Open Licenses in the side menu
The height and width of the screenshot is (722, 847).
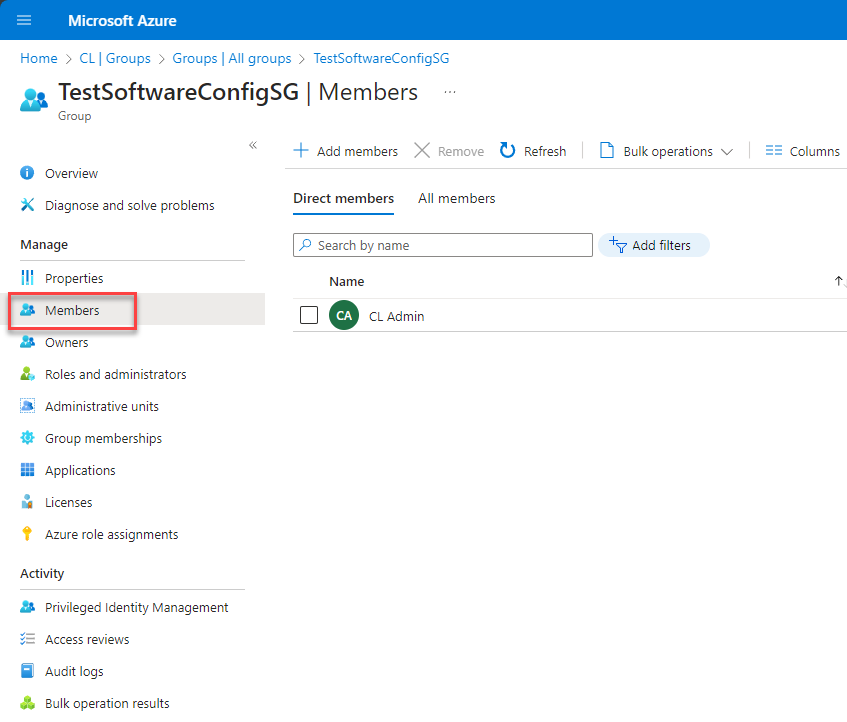pos(69,502)
